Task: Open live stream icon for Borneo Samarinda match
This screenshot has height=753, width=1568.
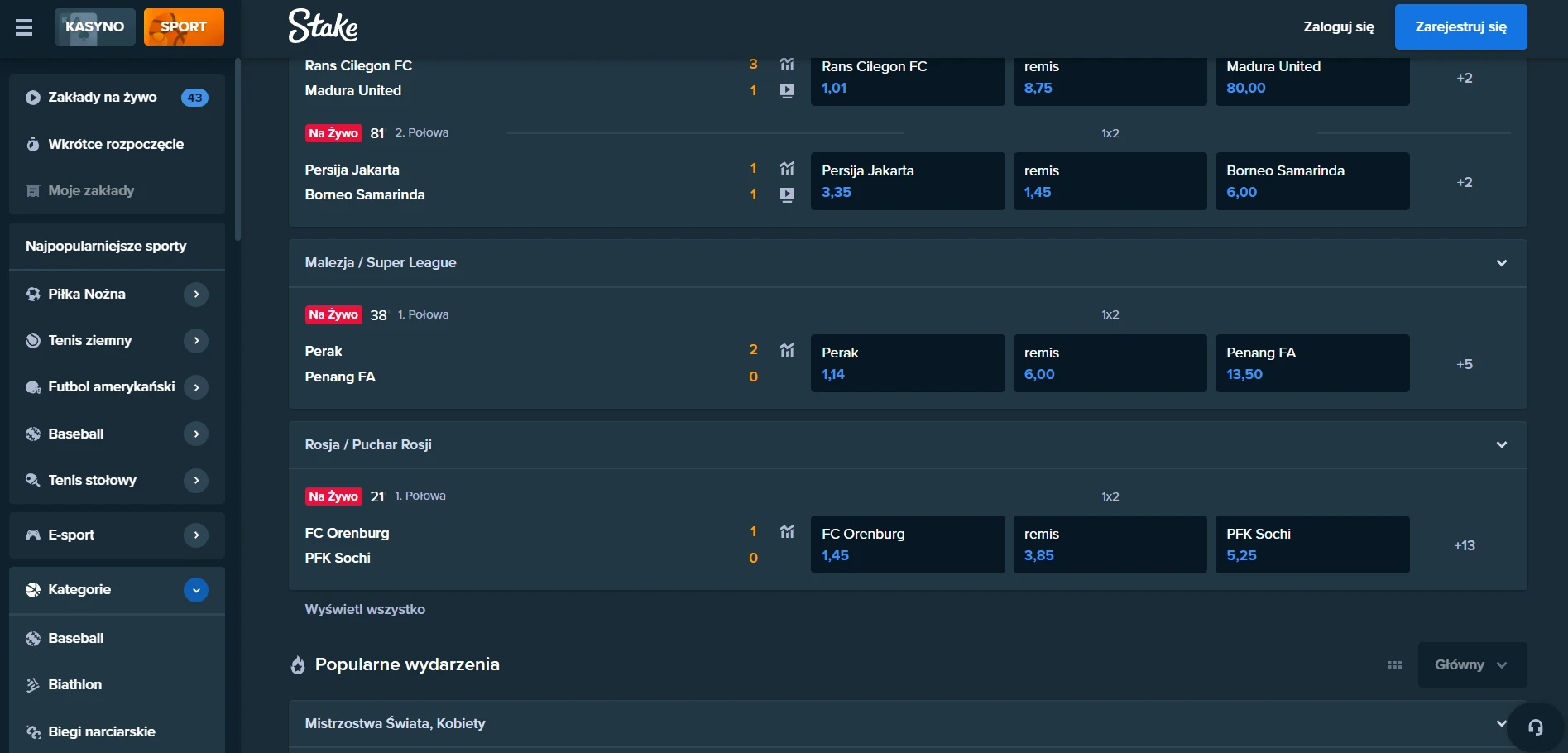Action: tap(787, 194)
